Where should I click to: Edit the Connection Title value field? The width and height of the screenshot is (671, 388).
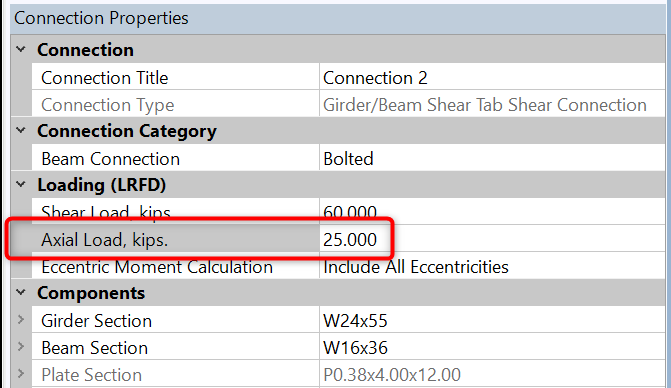pos(492,77)
